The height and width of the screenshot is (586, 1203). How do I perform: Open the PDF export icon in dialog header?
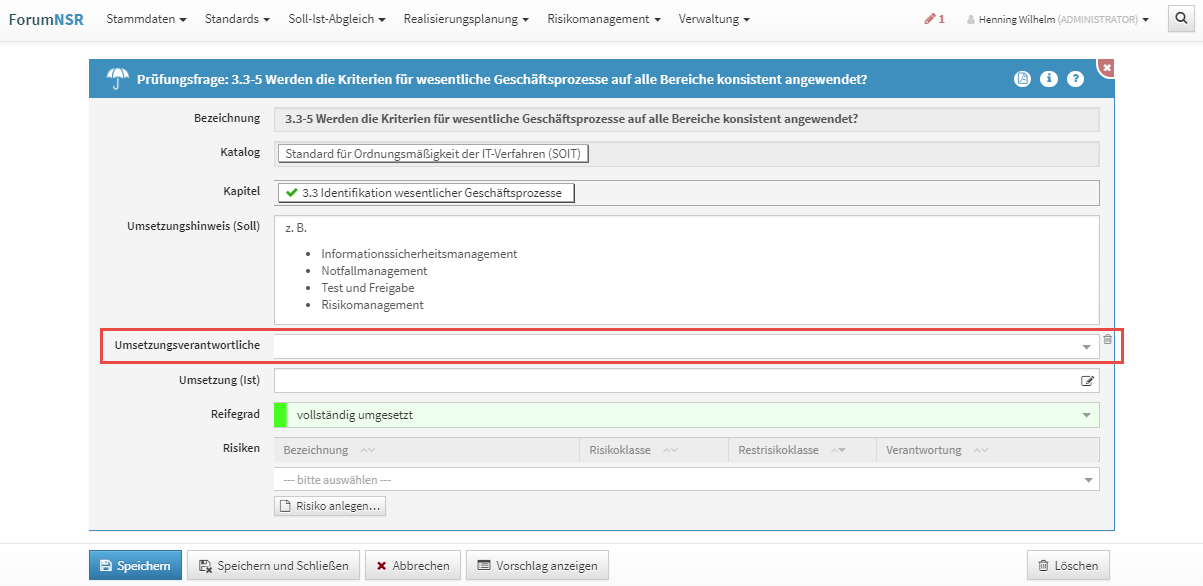tap(1022, 79)
